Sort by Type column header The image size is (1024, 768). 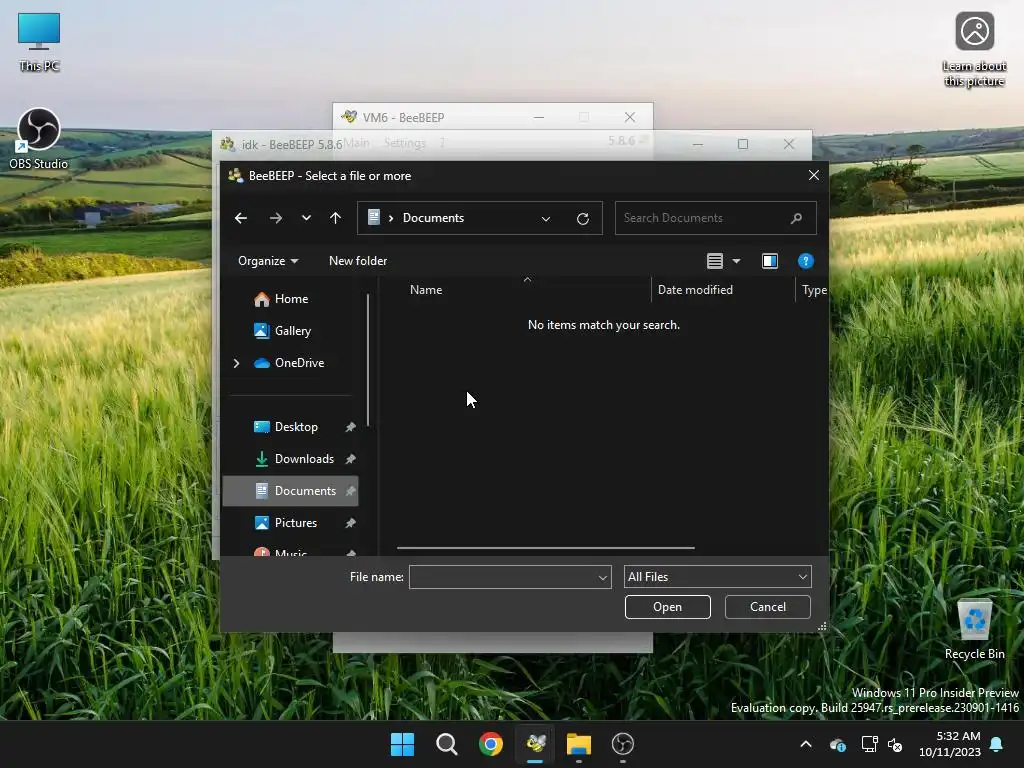point(814,290)
